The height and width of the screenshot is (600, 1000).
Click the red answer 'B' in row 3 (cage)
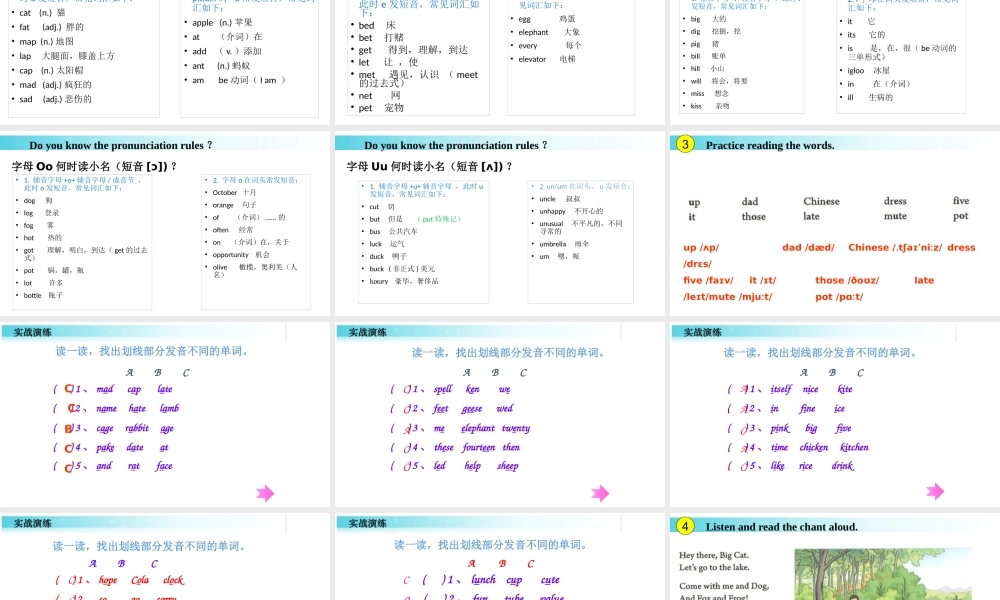(x=69, y=428)
